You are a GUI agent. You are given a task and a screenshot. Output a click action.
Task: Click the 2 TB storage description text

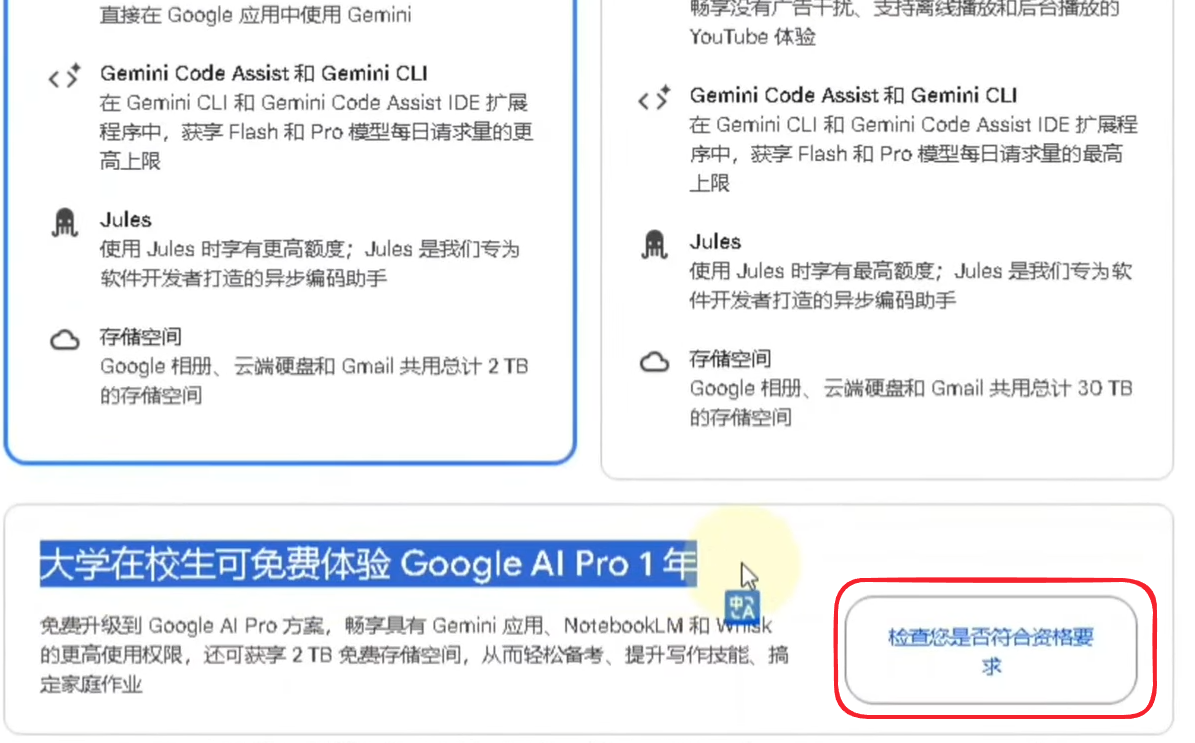314,381
